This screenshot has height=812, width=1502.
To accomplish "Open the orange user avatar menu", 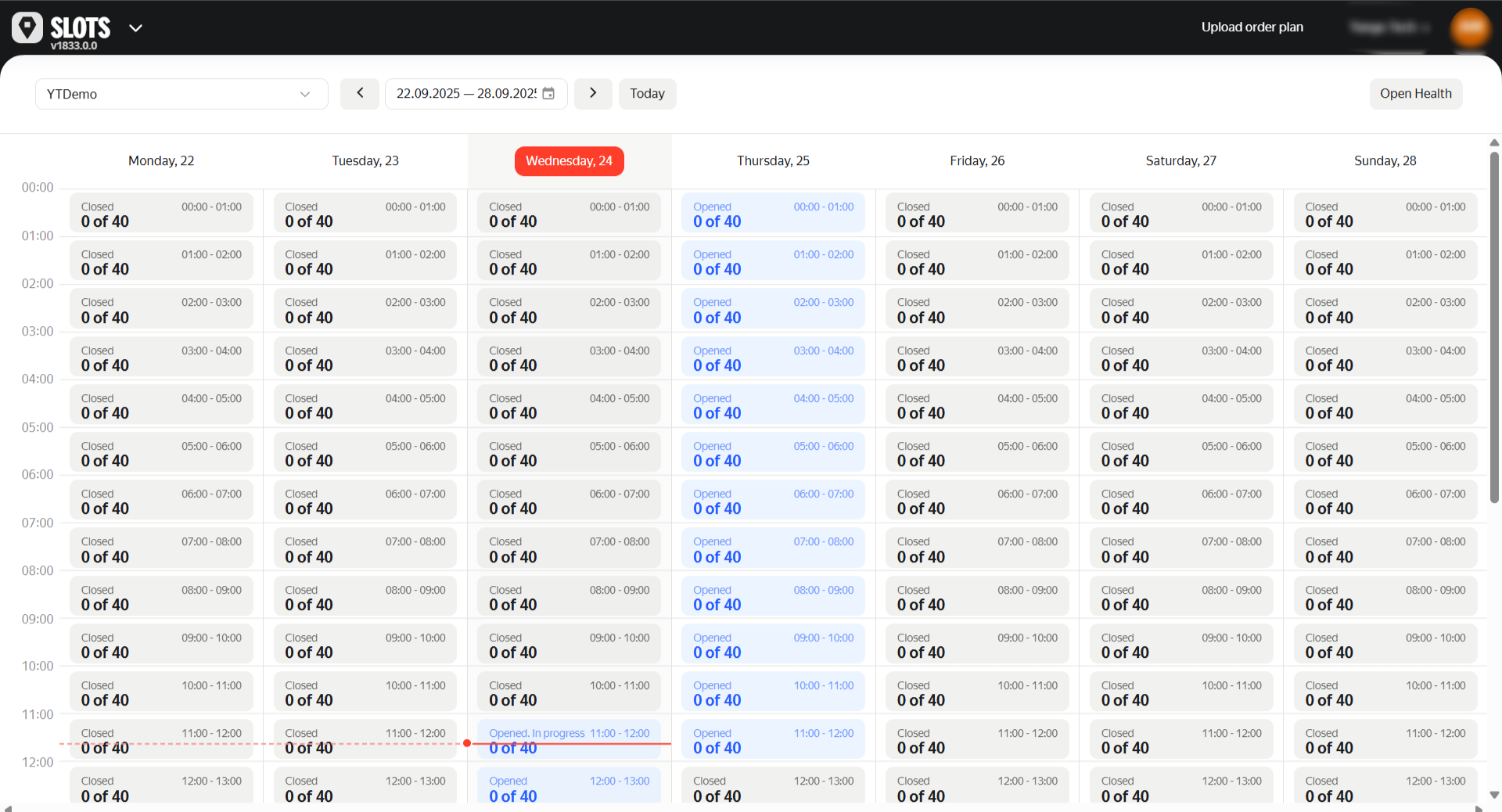I will [x=1469, y=28].
